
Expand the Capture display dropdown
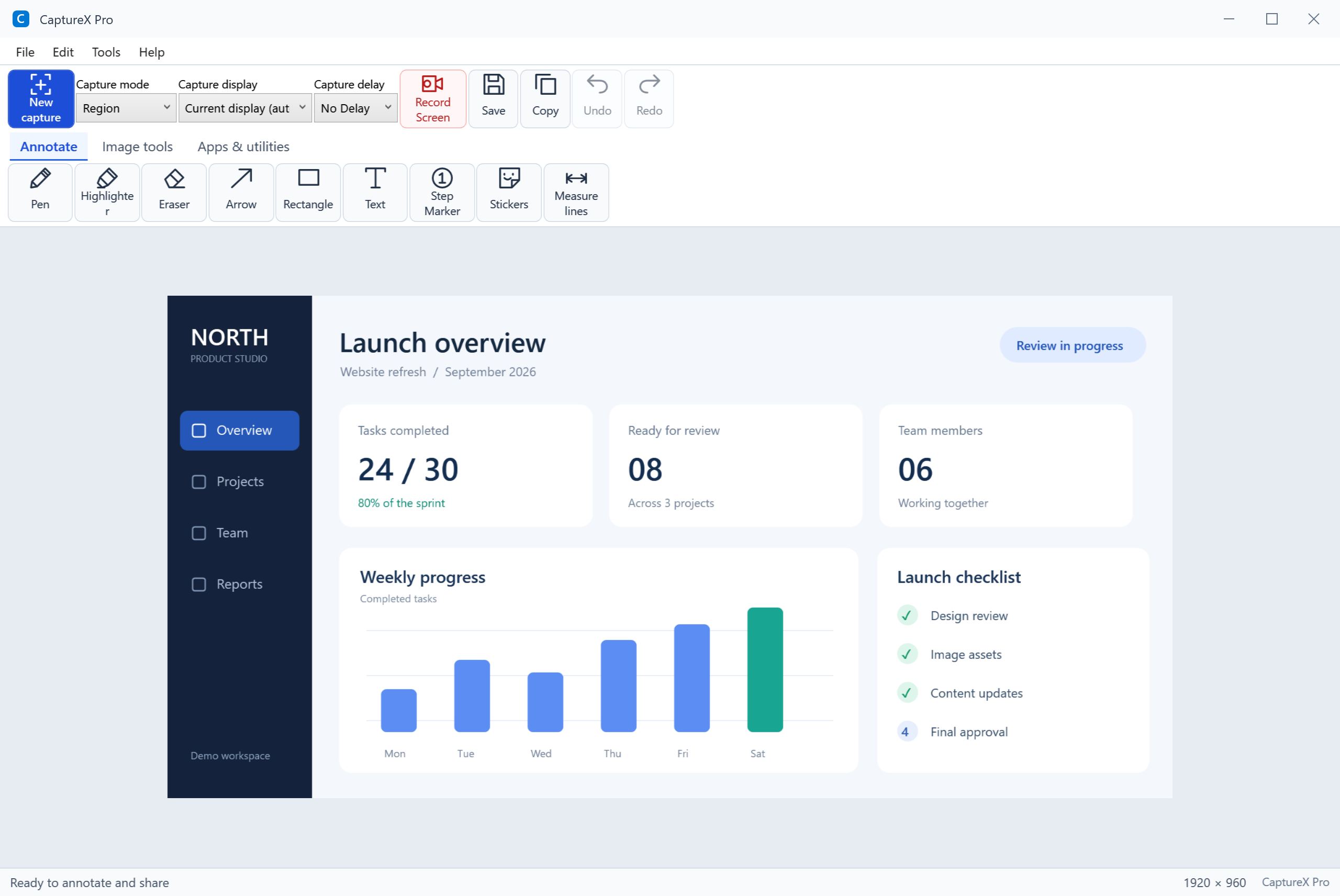coord(244,108)
